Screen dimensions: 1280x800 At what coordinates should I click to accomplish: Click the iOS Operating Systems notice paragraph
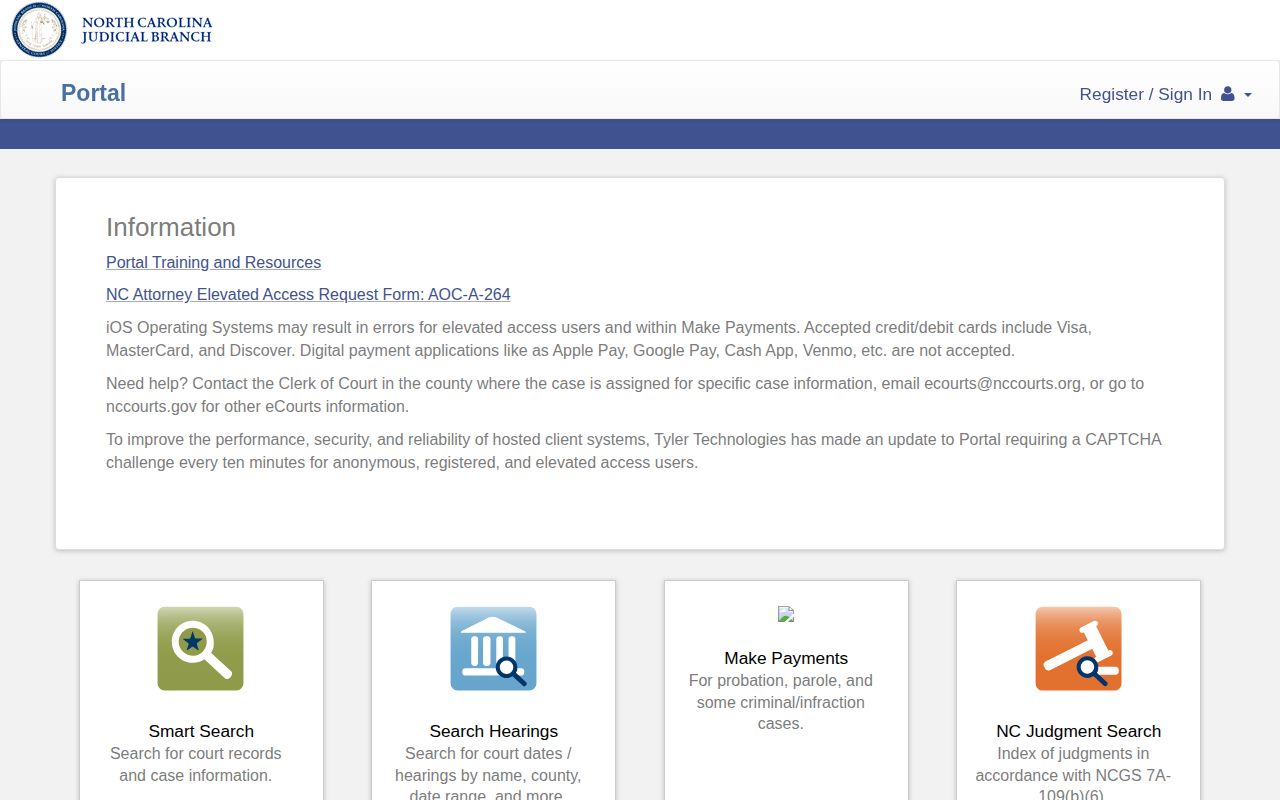599,339
